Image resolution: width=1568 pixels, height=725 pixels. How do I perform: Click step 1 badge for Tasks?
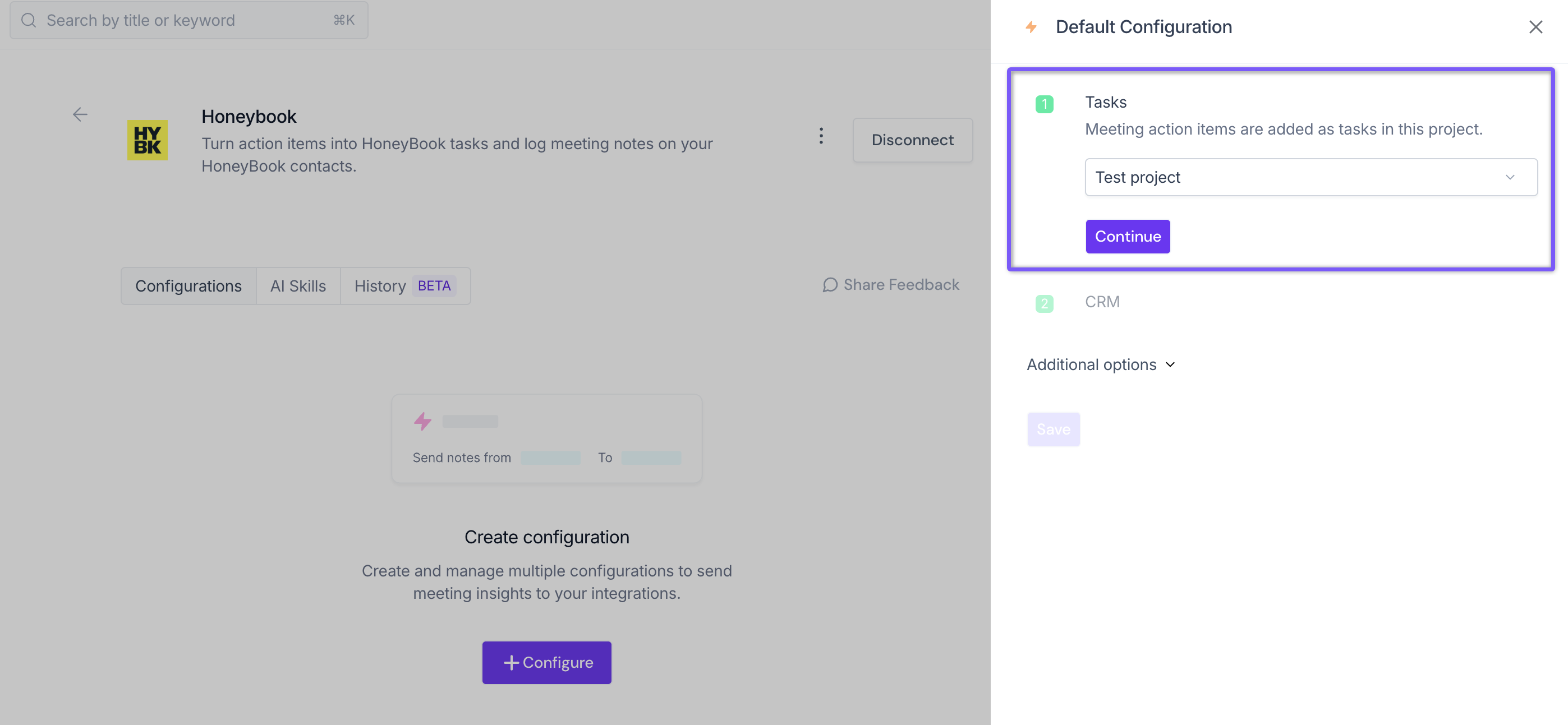[1044, 104]
